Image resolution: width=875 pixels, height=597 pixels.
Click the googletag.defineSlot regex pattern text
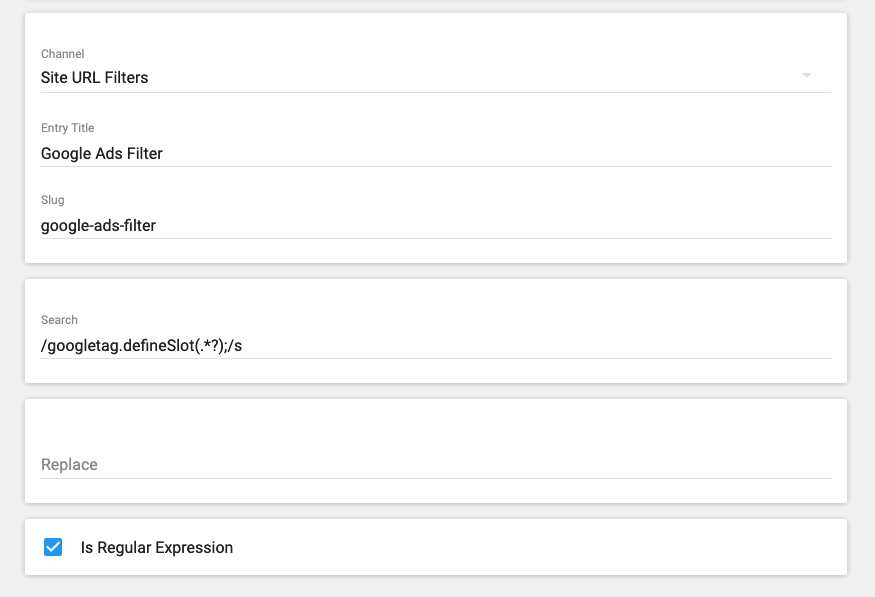141,345
